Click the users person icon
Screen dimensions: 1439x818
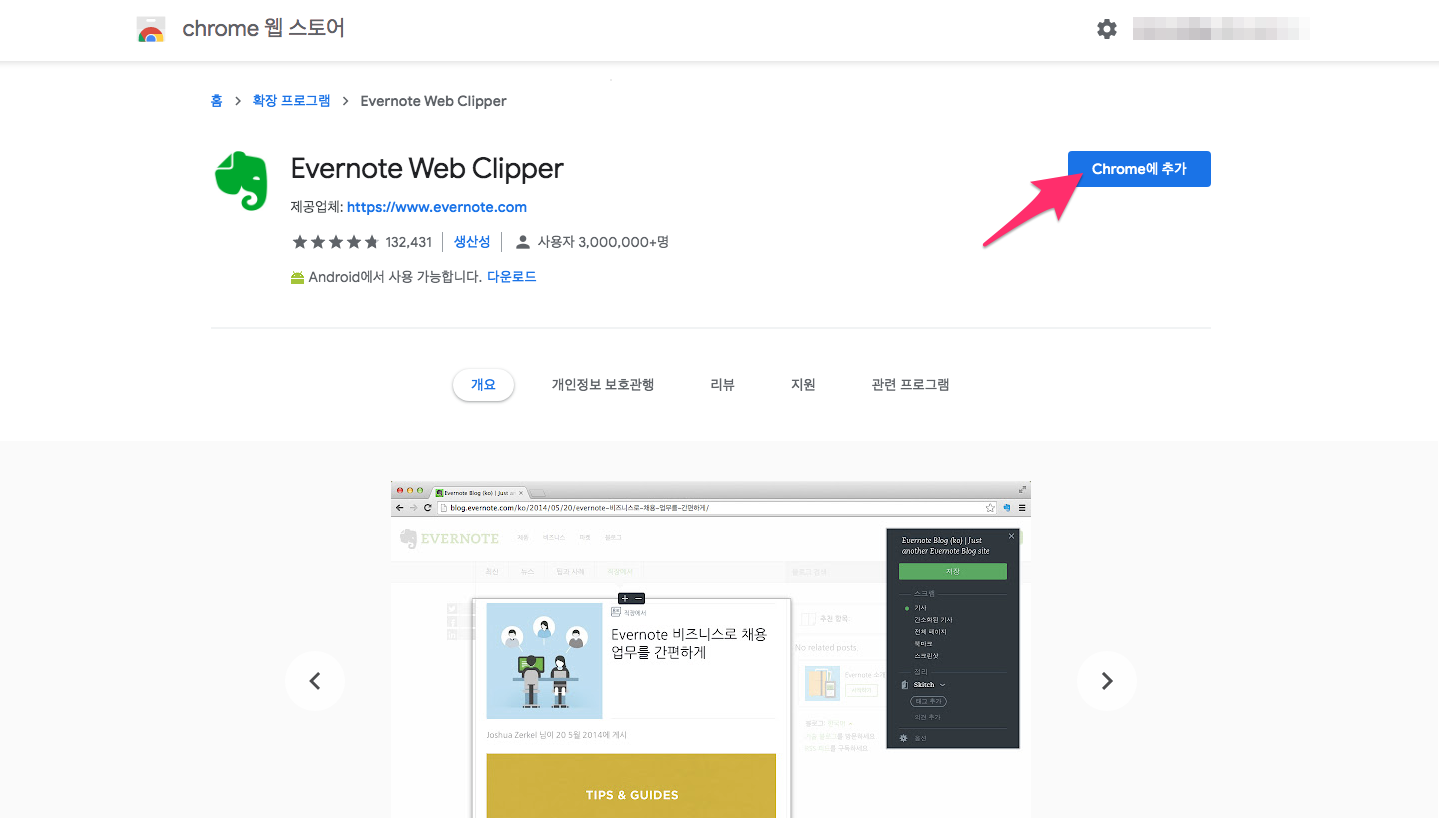522,242
